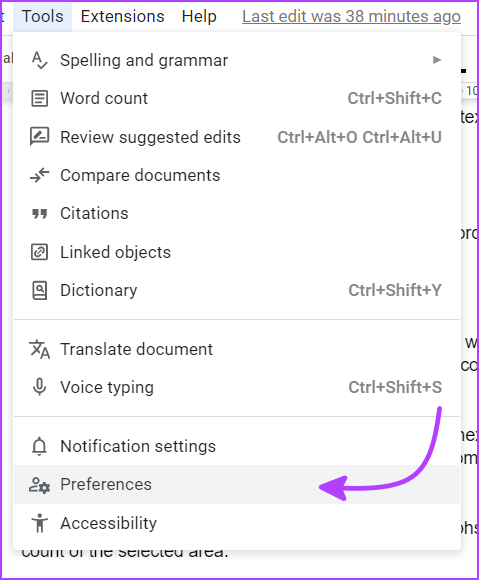This screenshot has width=479, height=580.
Task: Open the Extensions menu
Action: pos(122,16)
